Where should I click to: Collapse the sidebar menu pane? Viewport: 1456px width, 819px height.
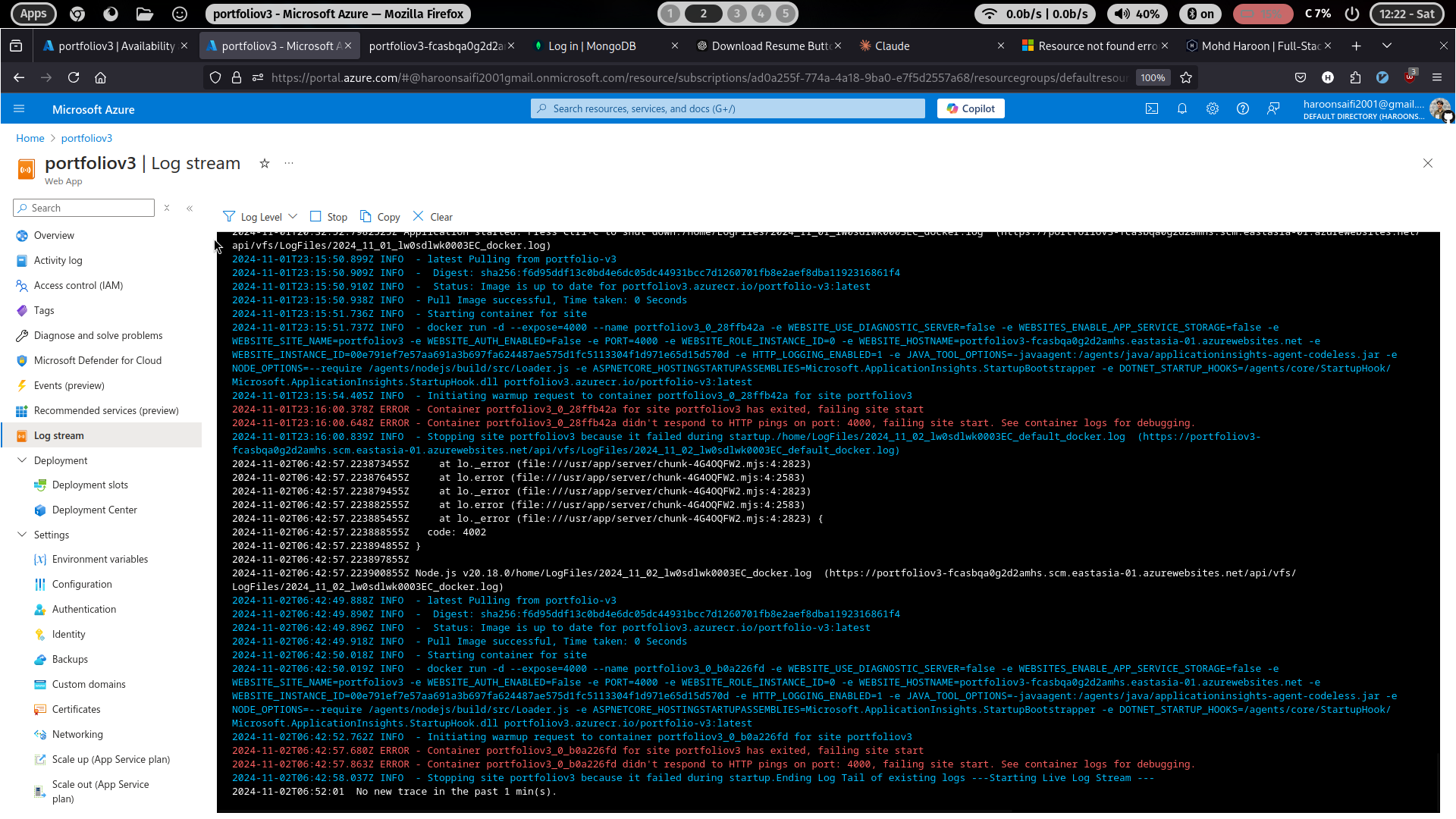coord(190,208)
